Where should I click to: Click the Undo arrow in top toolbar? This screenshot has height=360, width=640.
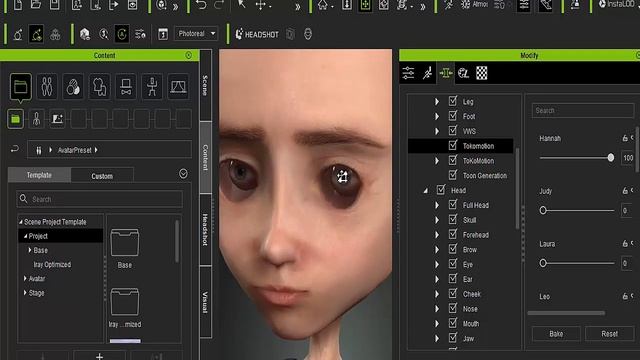pyautogui.click(x=201, y=5)
